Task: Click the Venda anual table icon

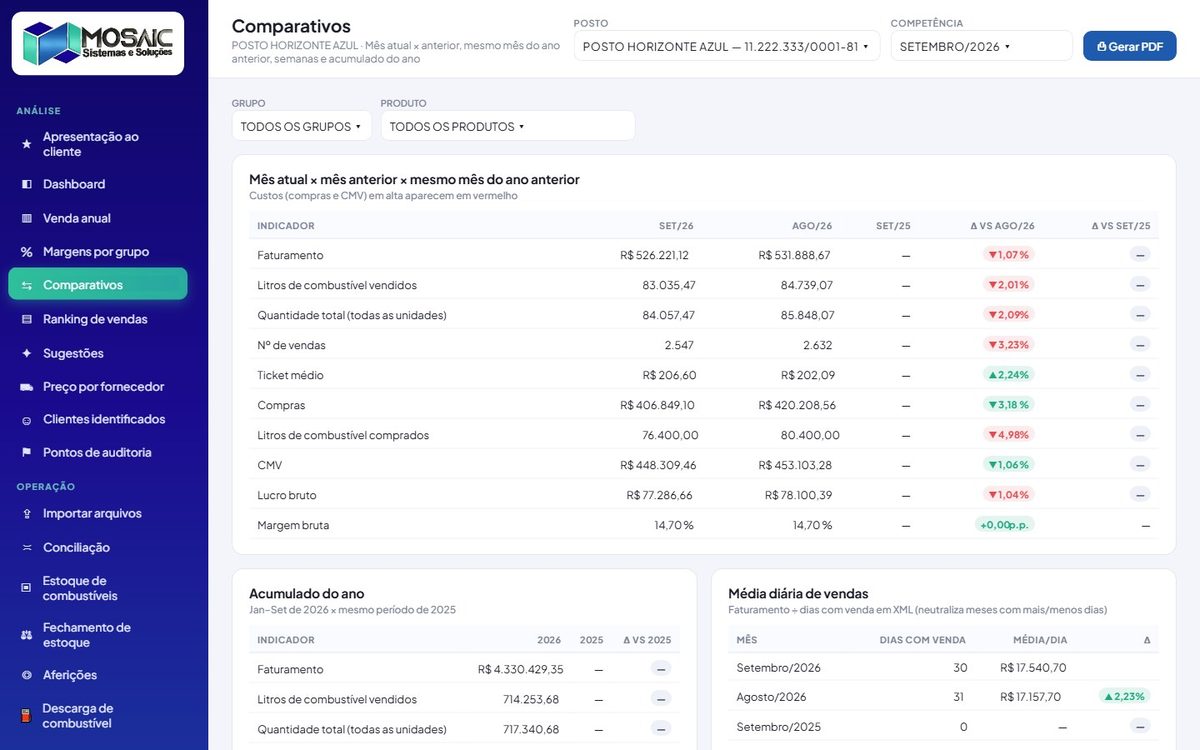Action: click(27, 218)
